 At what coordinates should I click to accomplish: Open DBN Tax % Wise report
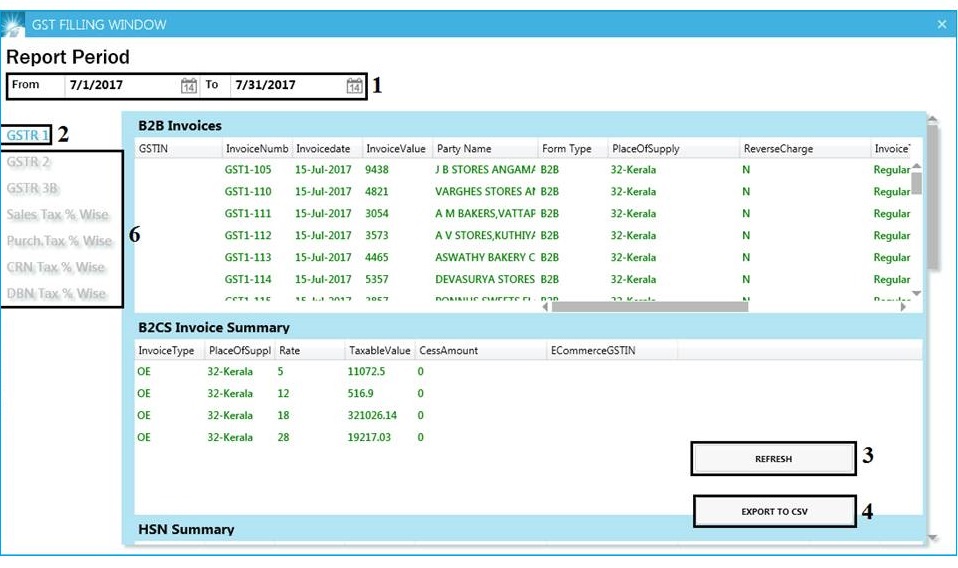point(56,293)
